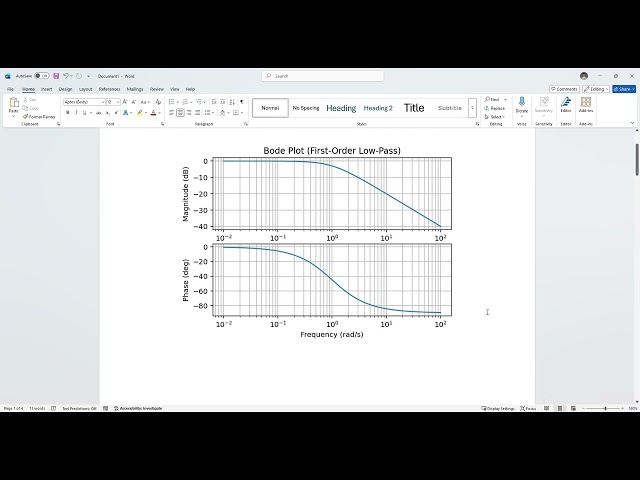
Task: Switch to Print Layout view in status bar
Action: click(x=560, y=408)
